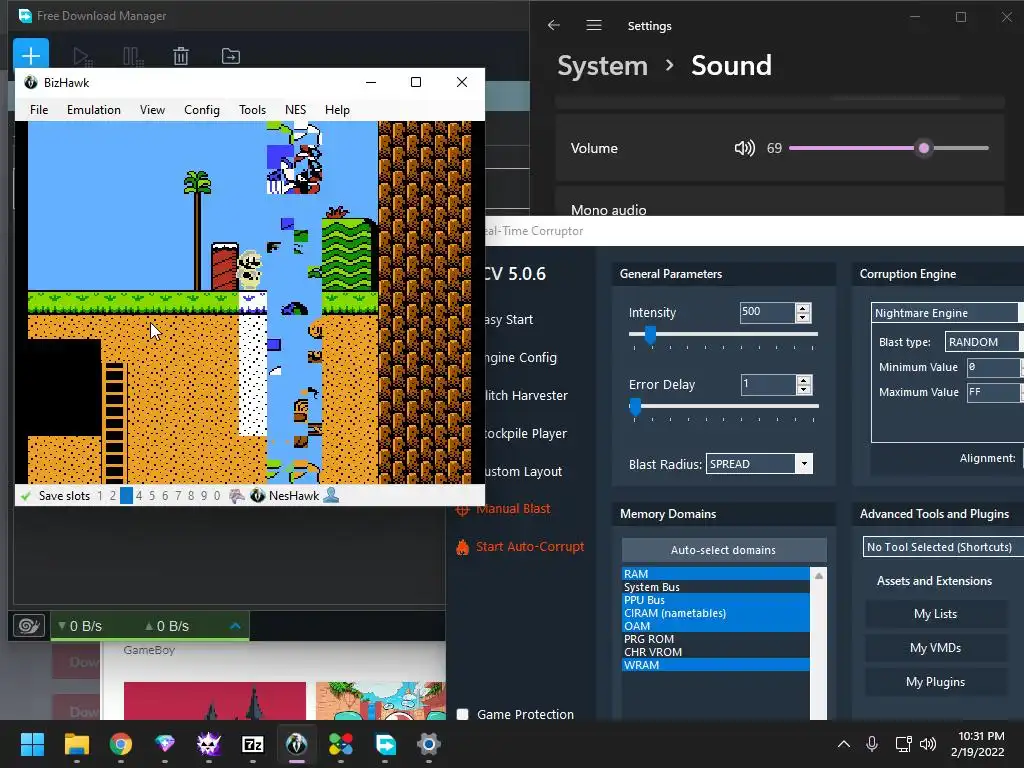The image size is (1024, 768).
Task: Decrease Error Delay using the stepper down arrow
Action: click(x=804, y=390)
